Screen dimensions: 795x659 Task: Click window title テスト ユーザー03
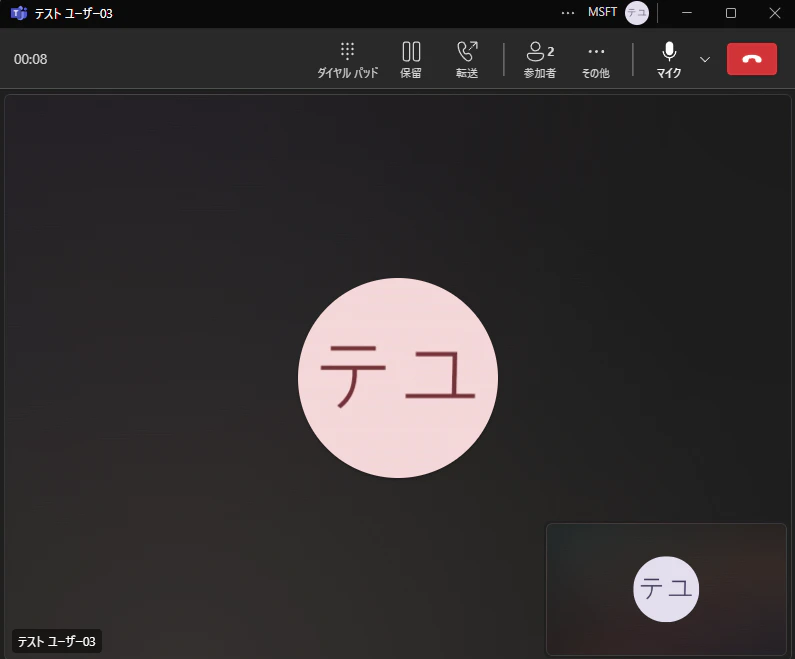74,14
